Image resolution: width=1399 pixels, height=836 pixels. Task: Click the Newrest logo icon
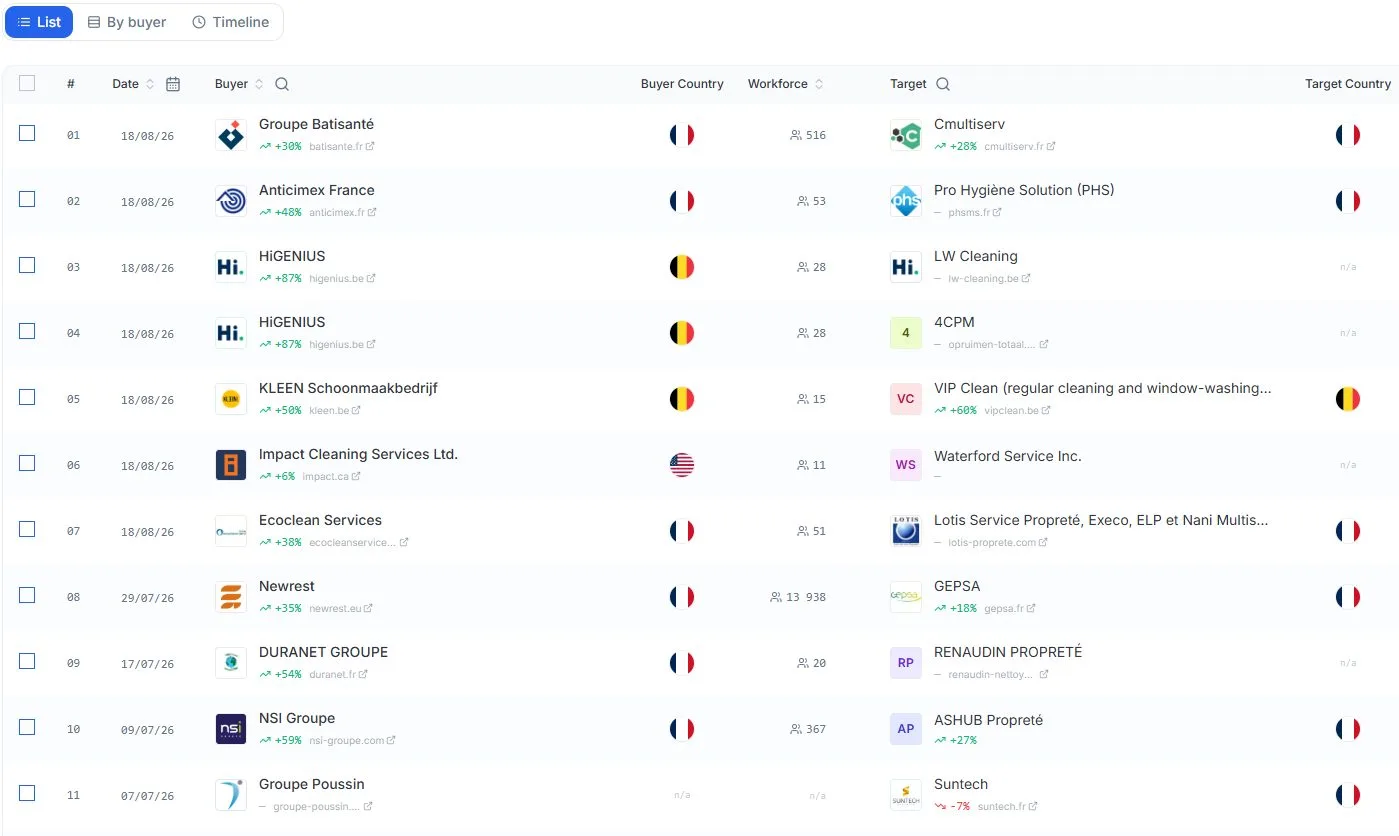(231, 597)
